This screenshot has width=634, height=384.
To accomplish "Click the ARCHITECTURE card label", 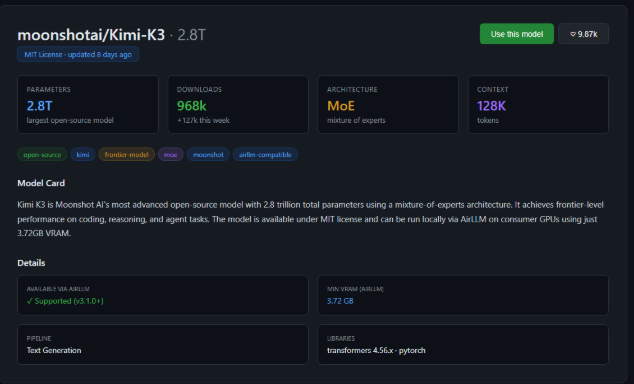I will 352,90.
